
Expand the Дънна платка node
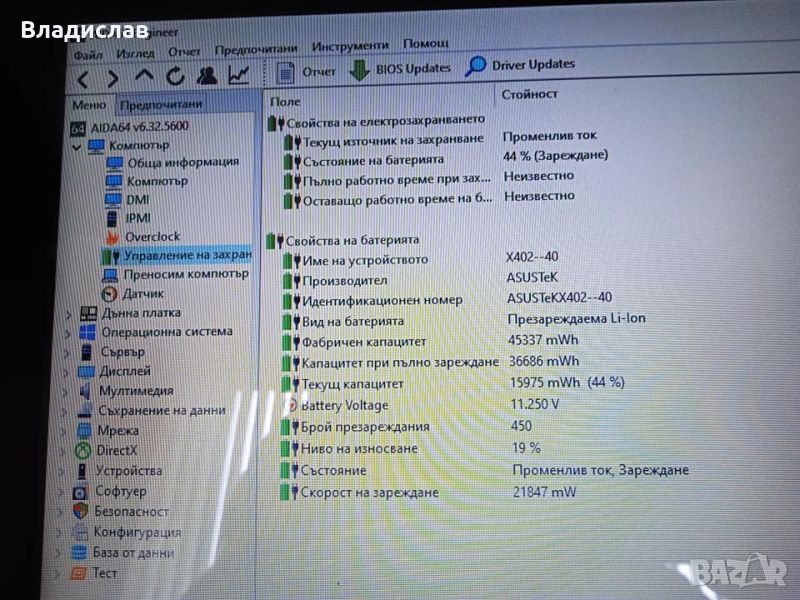point(68,315)
